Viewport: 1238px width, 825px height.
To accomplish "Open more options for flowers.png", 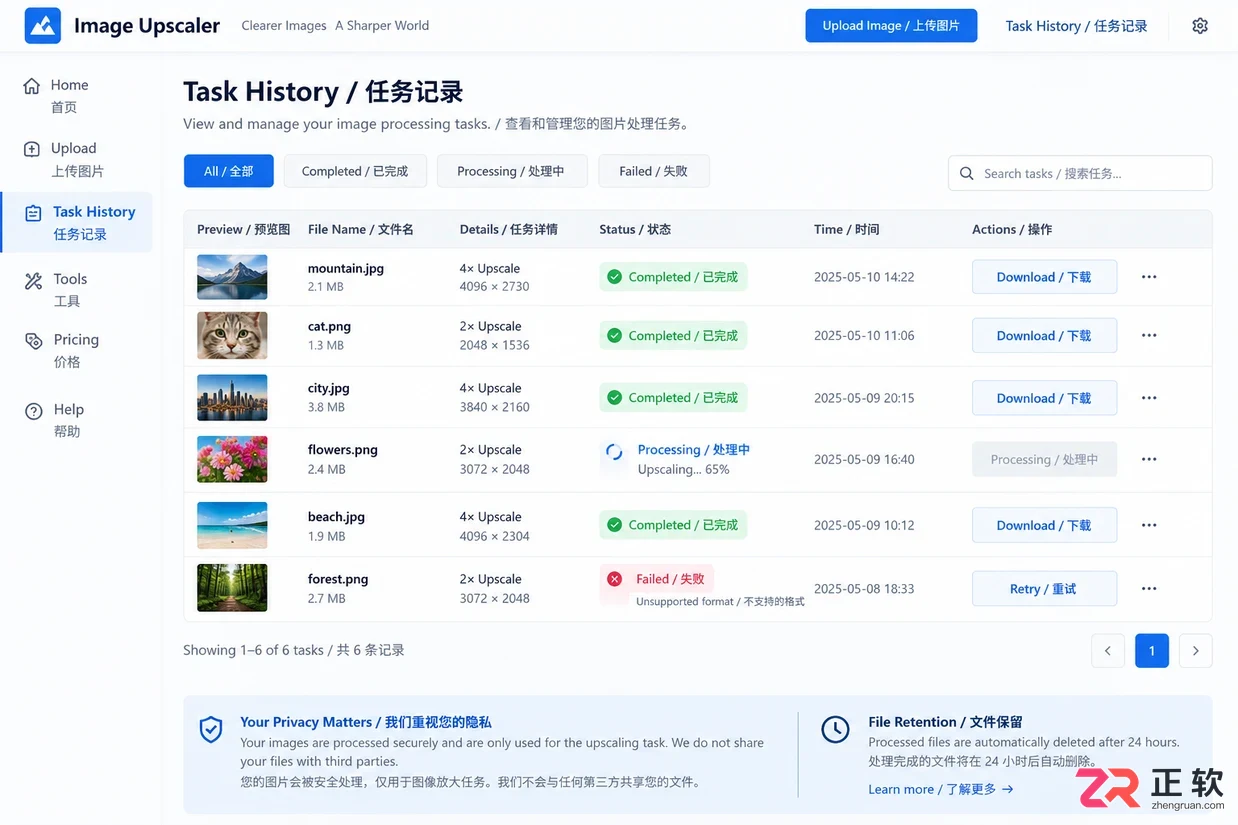I will pos(1149,460).
